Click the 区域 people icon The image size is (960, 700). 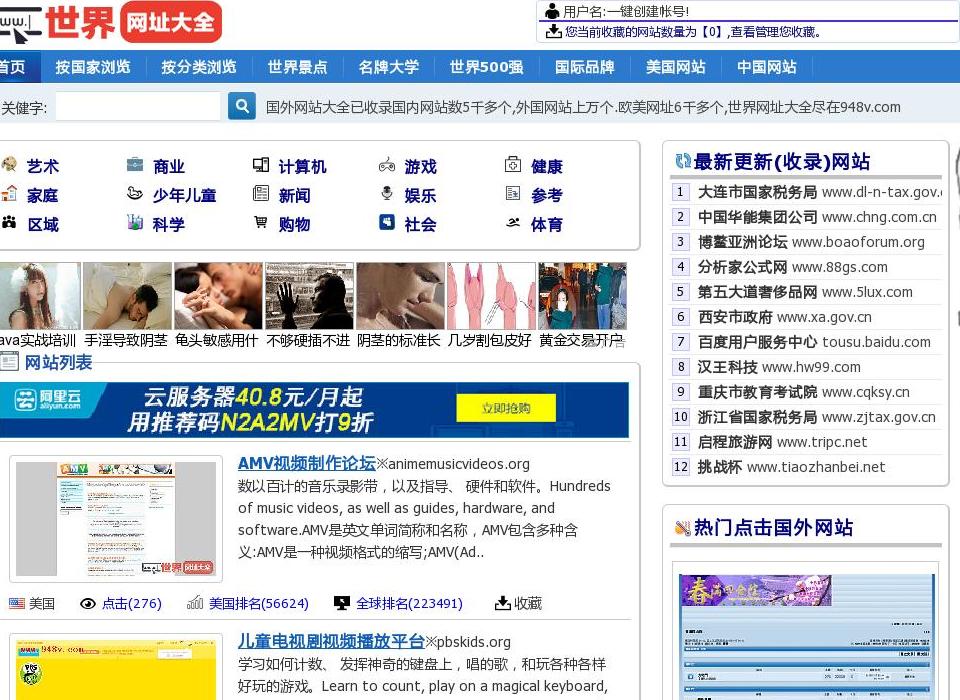(x=9, y=222)
